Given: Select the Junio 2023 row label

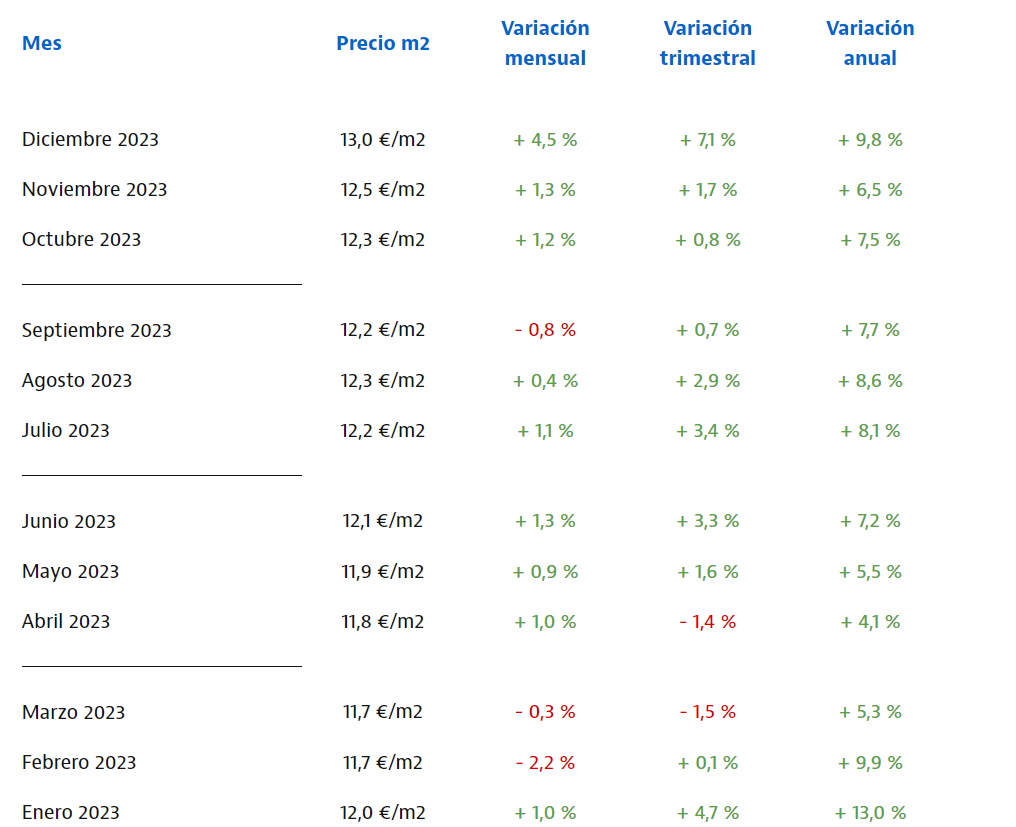Looking at the screenshot, I should click(x=69, y=522).
